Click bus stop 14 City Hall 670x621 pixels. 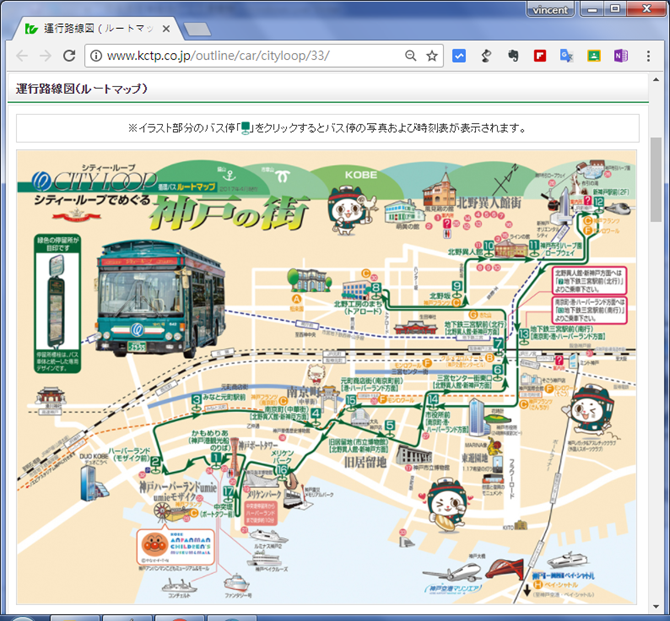click(x=433, y=402)
